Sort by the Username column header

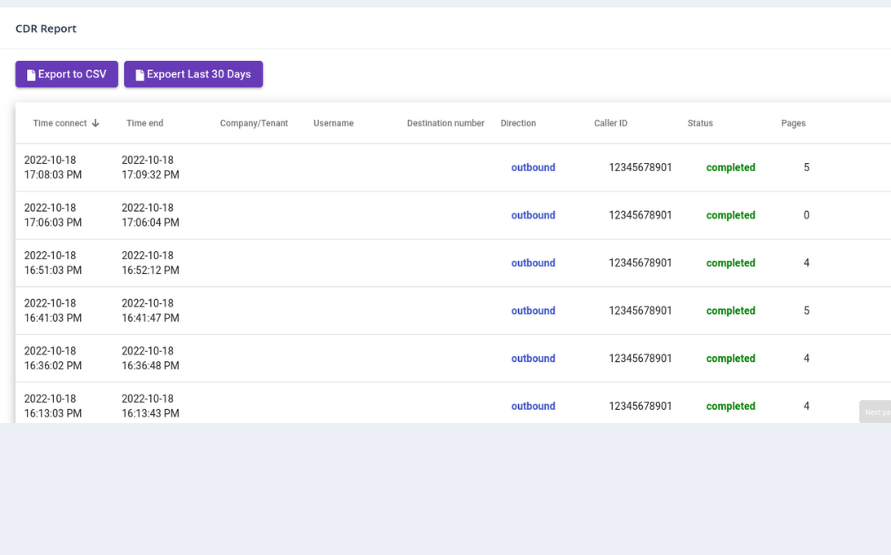tap(333, 124)
